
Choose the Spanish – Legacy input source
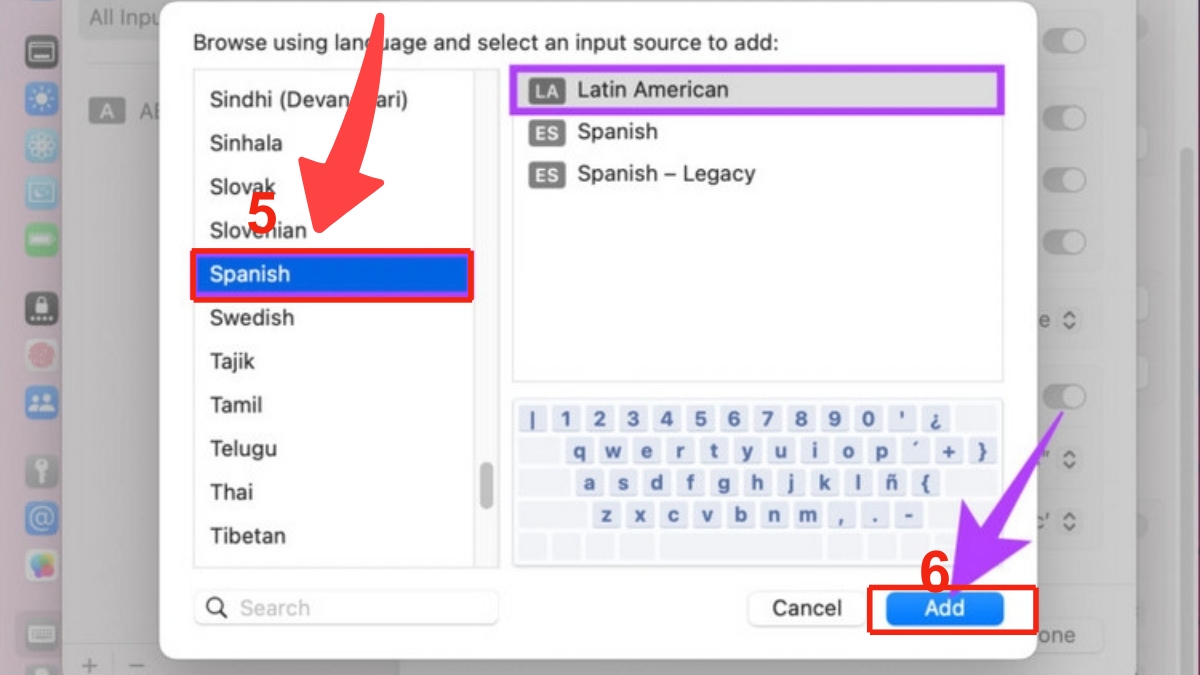[665, 174]
